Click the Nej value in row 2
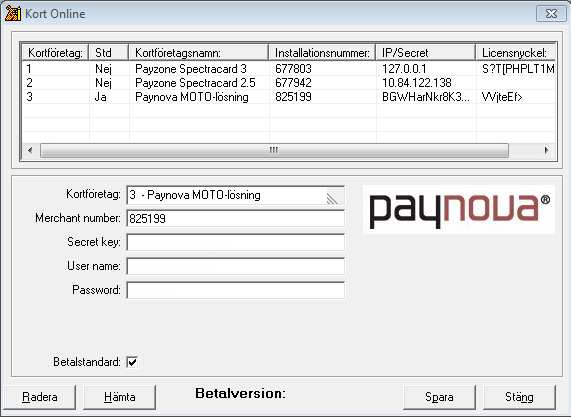 pyautogui.click(x=103, y=83)
